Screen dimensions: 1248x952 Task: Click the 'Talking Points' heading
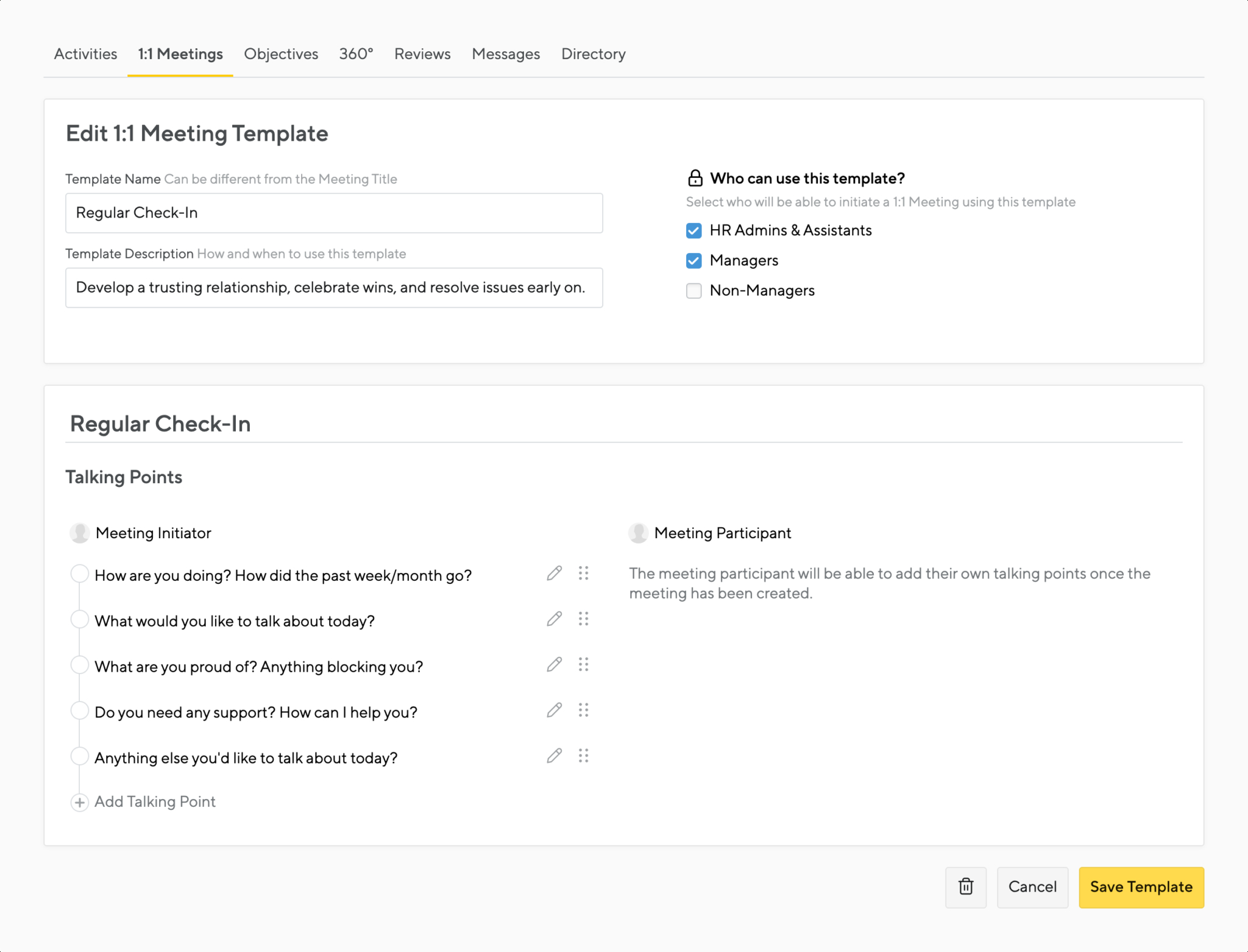point(124,477)
